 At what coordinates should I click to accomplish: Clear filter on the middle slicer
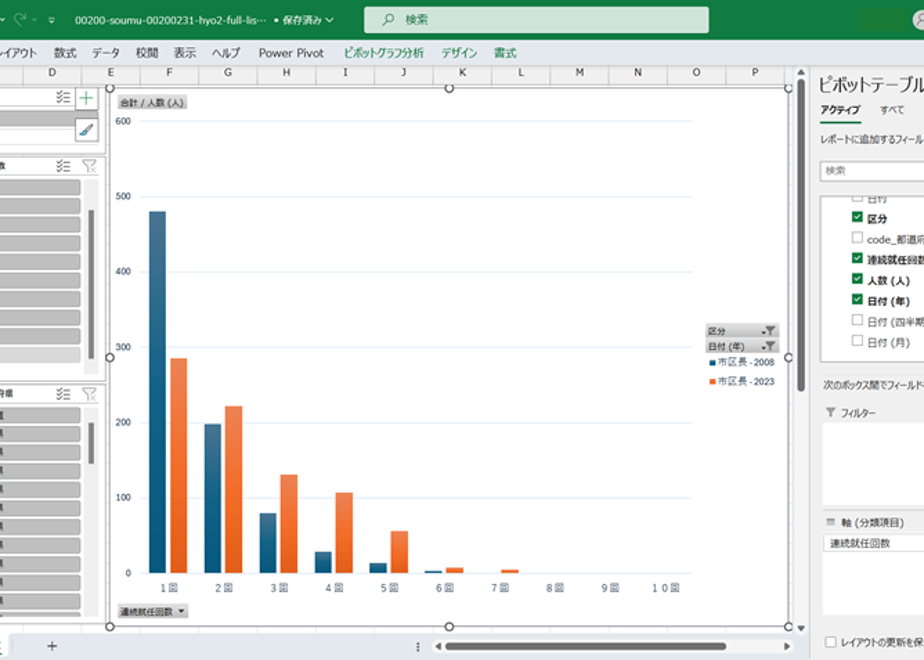click(x=89, y=166)
